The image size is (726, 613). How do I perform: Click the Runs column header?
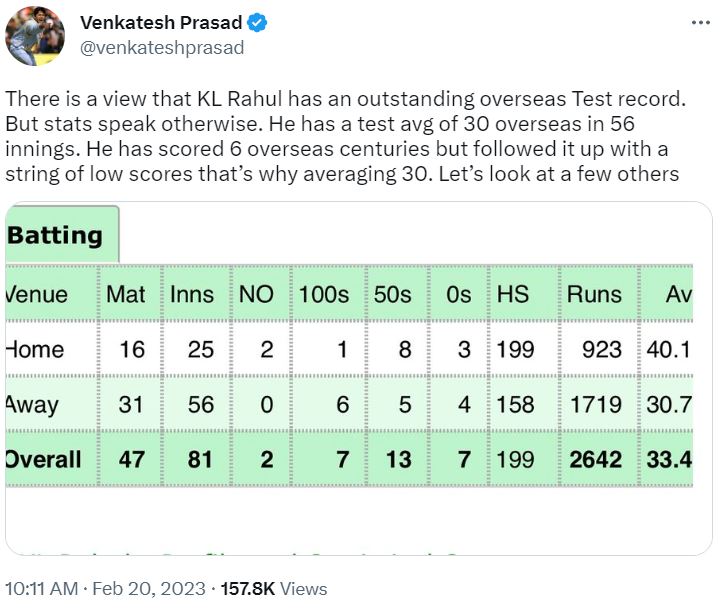click(x=594, y=294)
